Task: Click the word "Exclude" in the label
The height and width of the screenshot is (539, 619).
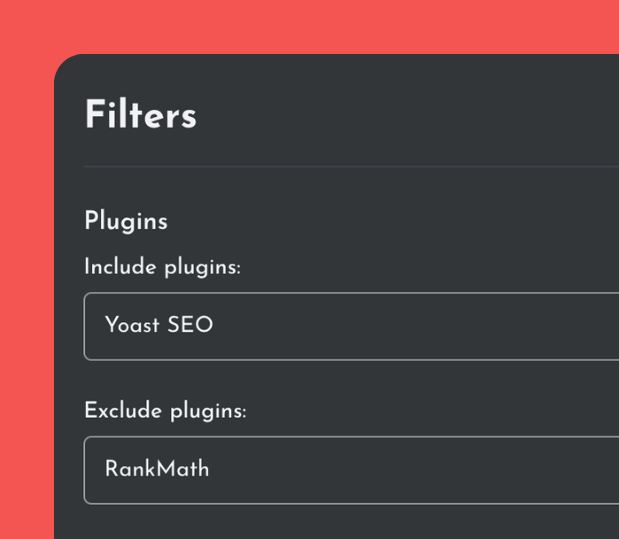Action: (120, 411)
